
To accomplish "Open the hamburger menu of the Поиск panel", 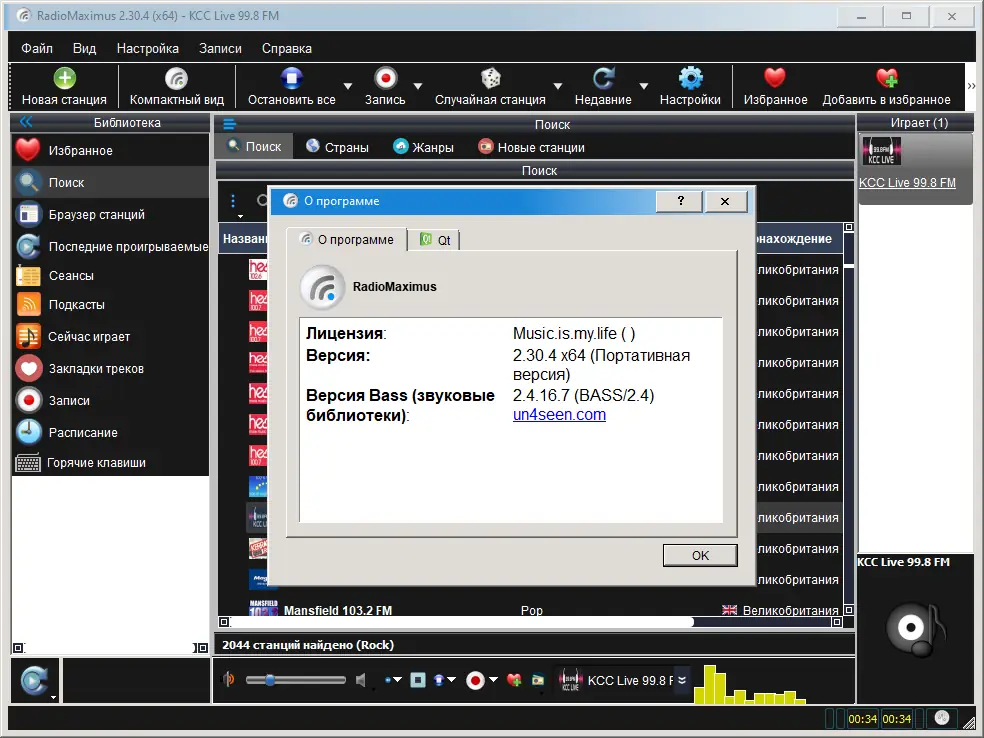I will tap(229, 124).
